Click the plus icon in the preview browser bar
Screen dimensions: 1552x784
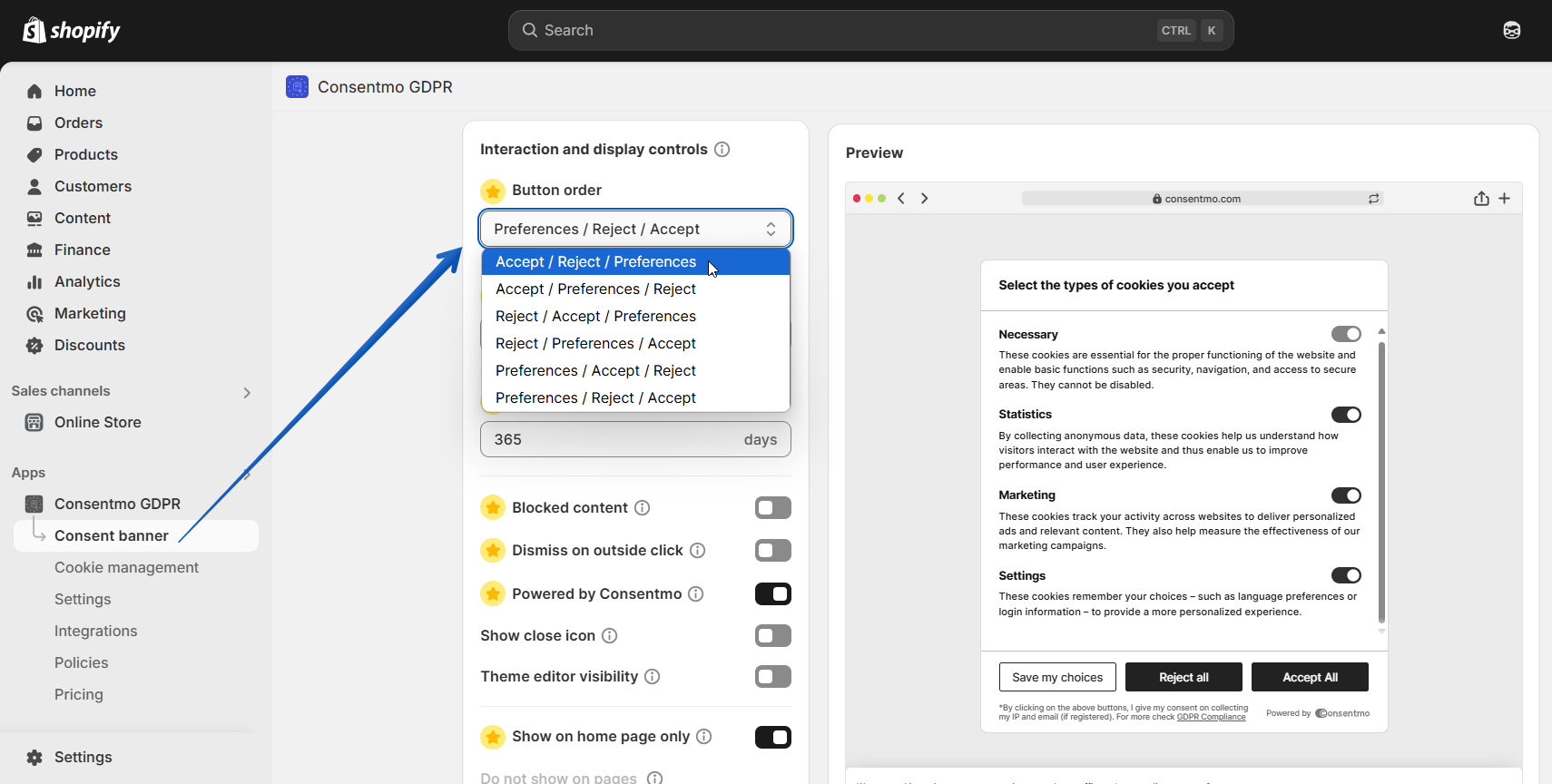1504,198
